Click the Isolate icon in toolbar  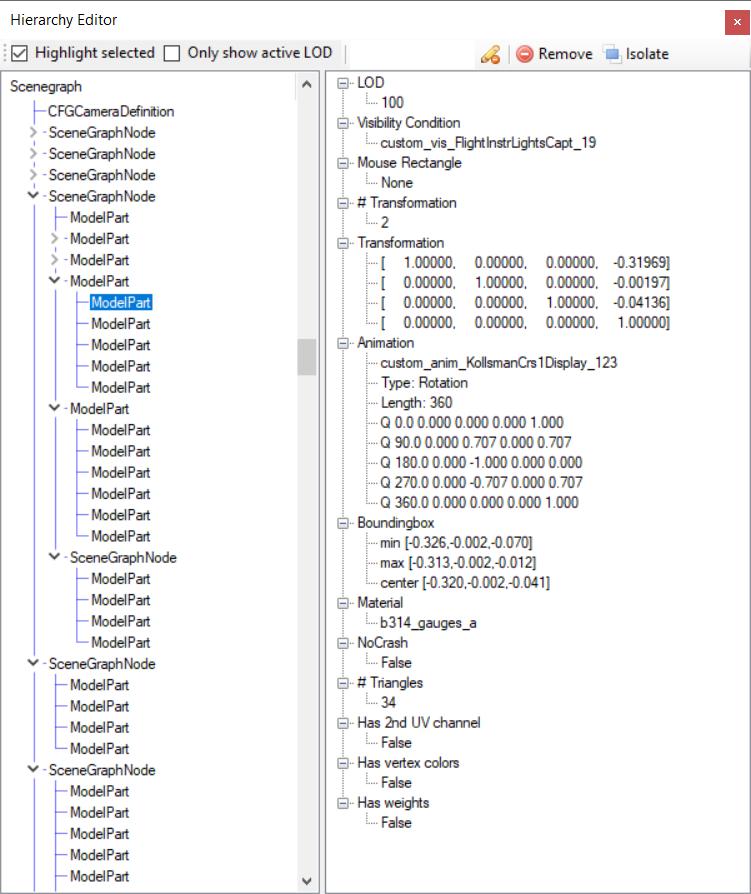point(612,54)
